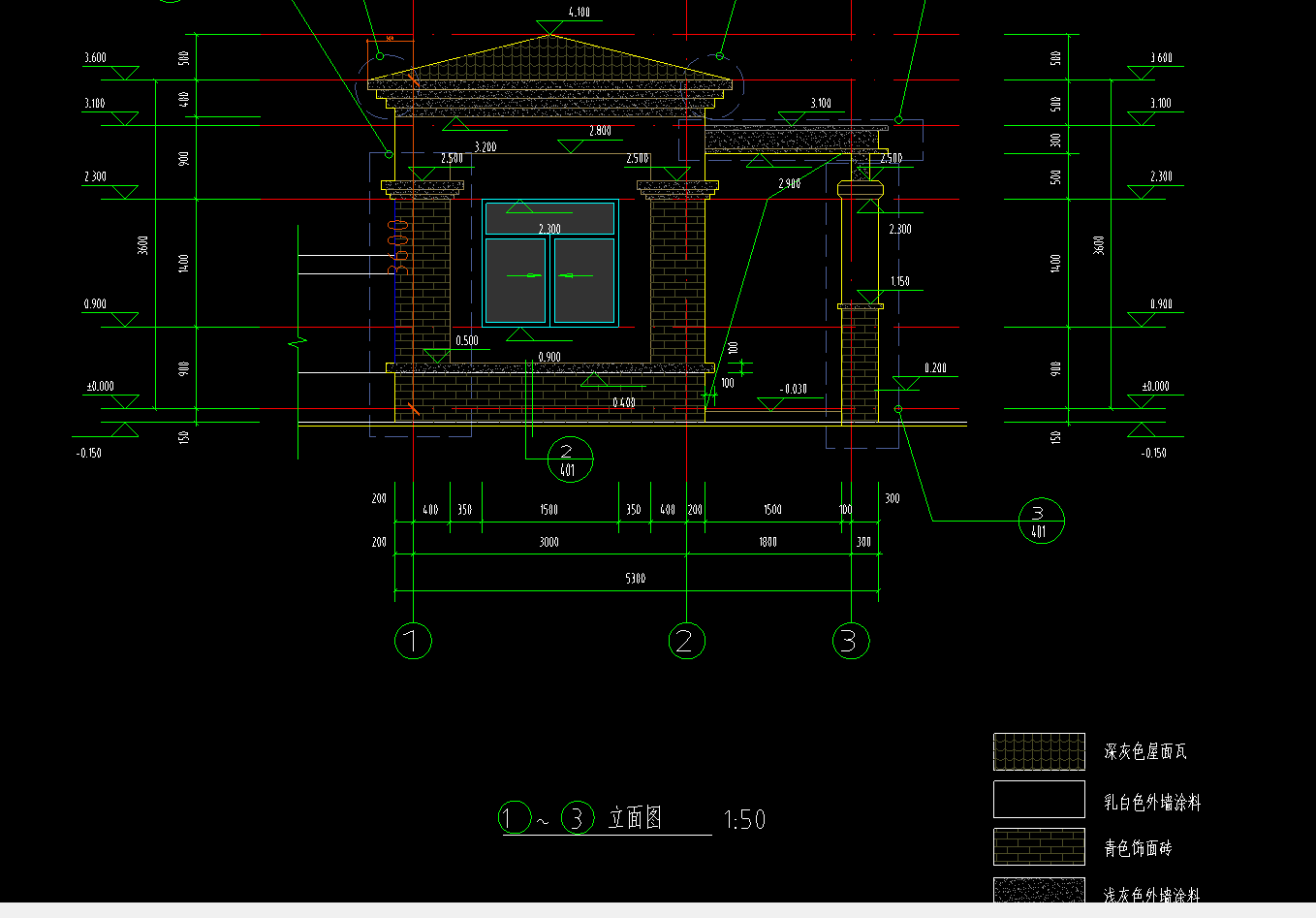The image size is (1316, 918).
Task: Select the 3600 vertical dimension on right side
Action: [x=1099, y=245]
